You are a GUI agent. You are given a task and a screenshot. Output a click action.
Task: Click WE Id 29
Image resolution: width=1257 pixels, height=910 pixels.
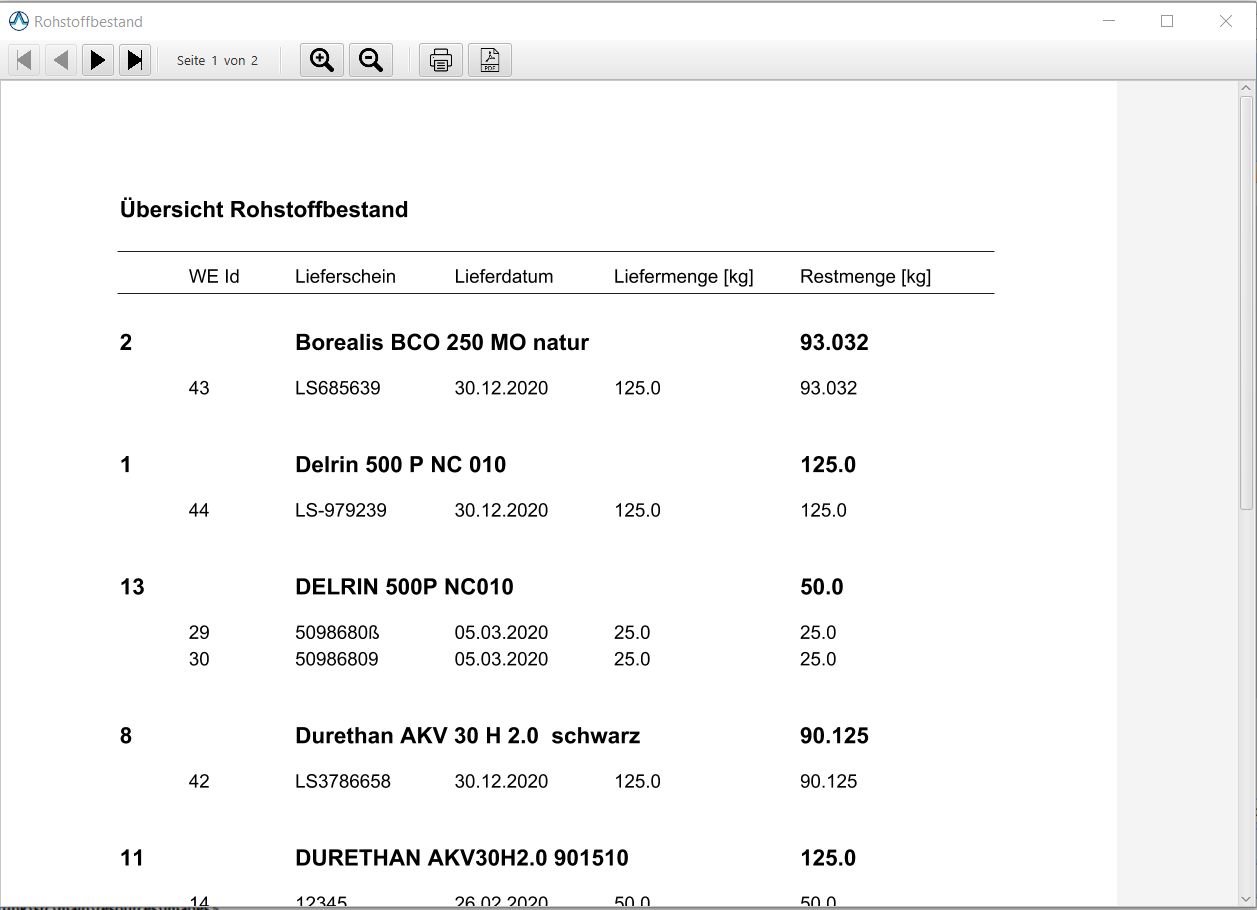pyautogui.click(x=199, y=633)
